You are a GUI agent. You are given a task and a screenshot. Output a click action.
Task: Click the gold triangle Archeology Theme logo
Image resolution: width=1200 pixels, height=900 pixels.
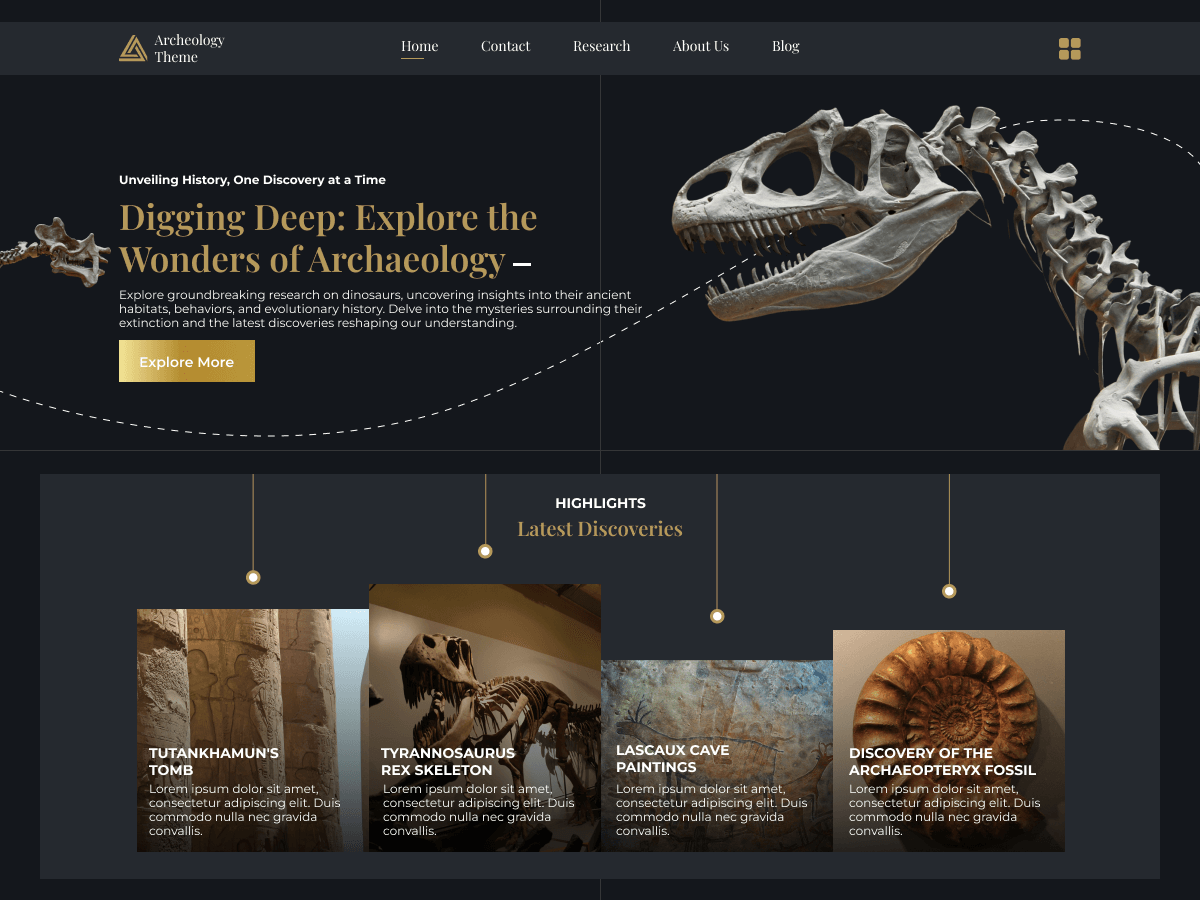click(x=131, y=47)
